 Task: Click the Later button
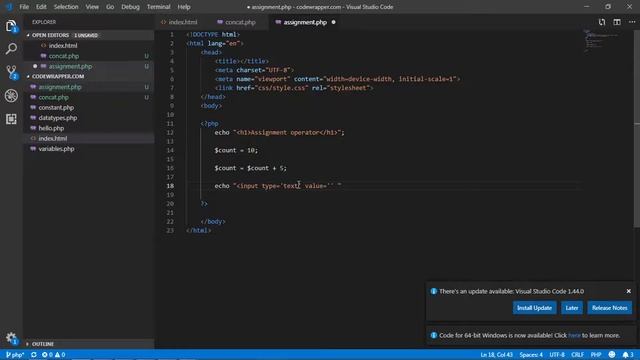click(571, 308)
